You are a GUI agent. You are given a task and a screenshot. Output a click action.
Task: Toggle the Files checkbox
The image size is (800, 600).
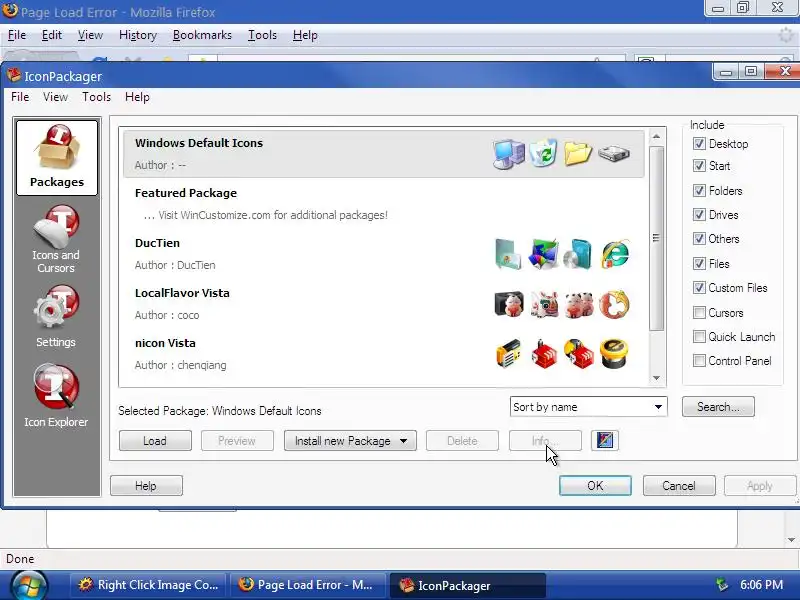pos(699,264)
